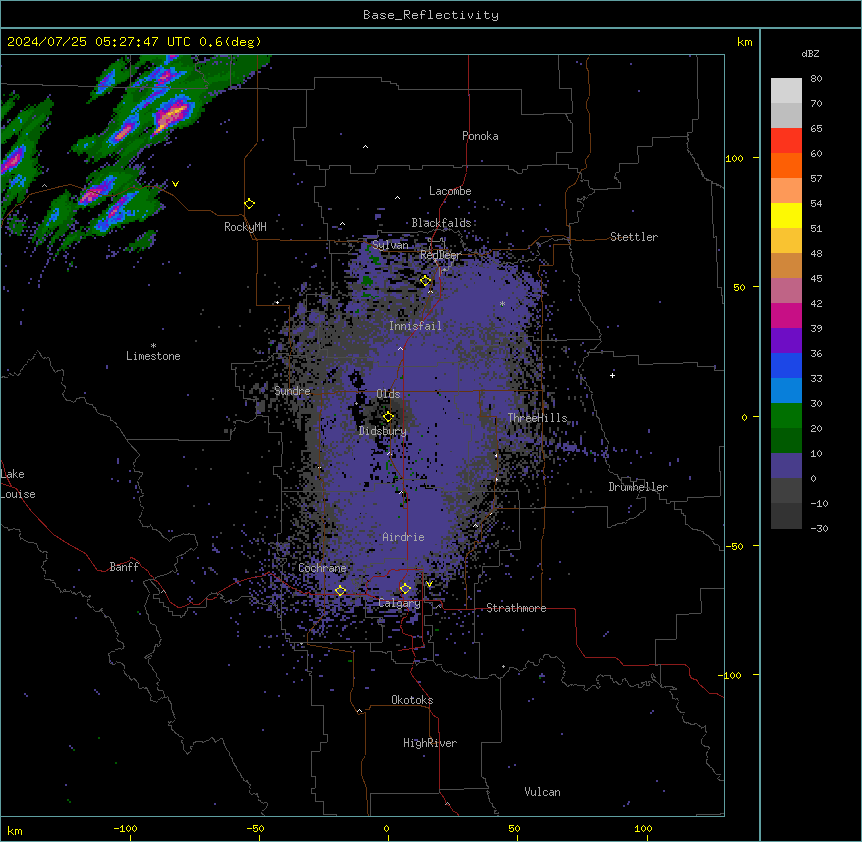Image resolution: width=862 pixels, height=842 pixels.
Task: Select the Cochrane label
Action: point(322,568)
